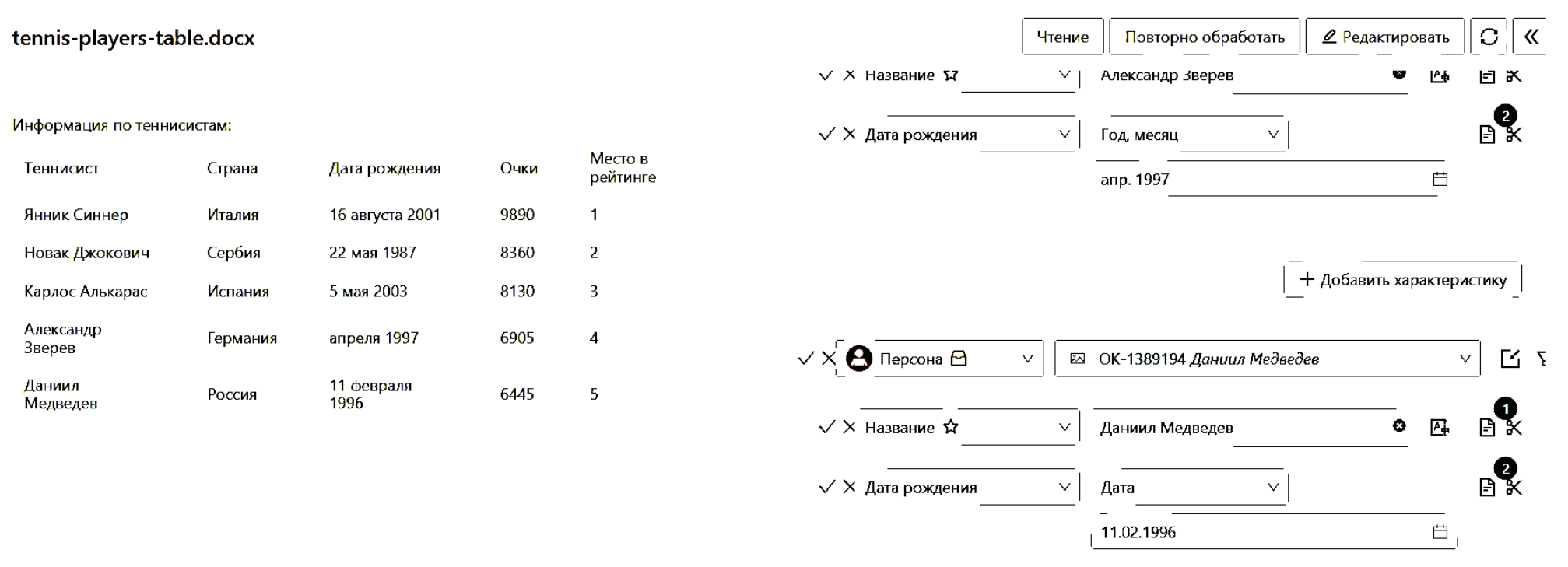Screen dimensions: 1568x567
Task: Open the Год, месяц format dropdown
Action: coord(1273,135)
